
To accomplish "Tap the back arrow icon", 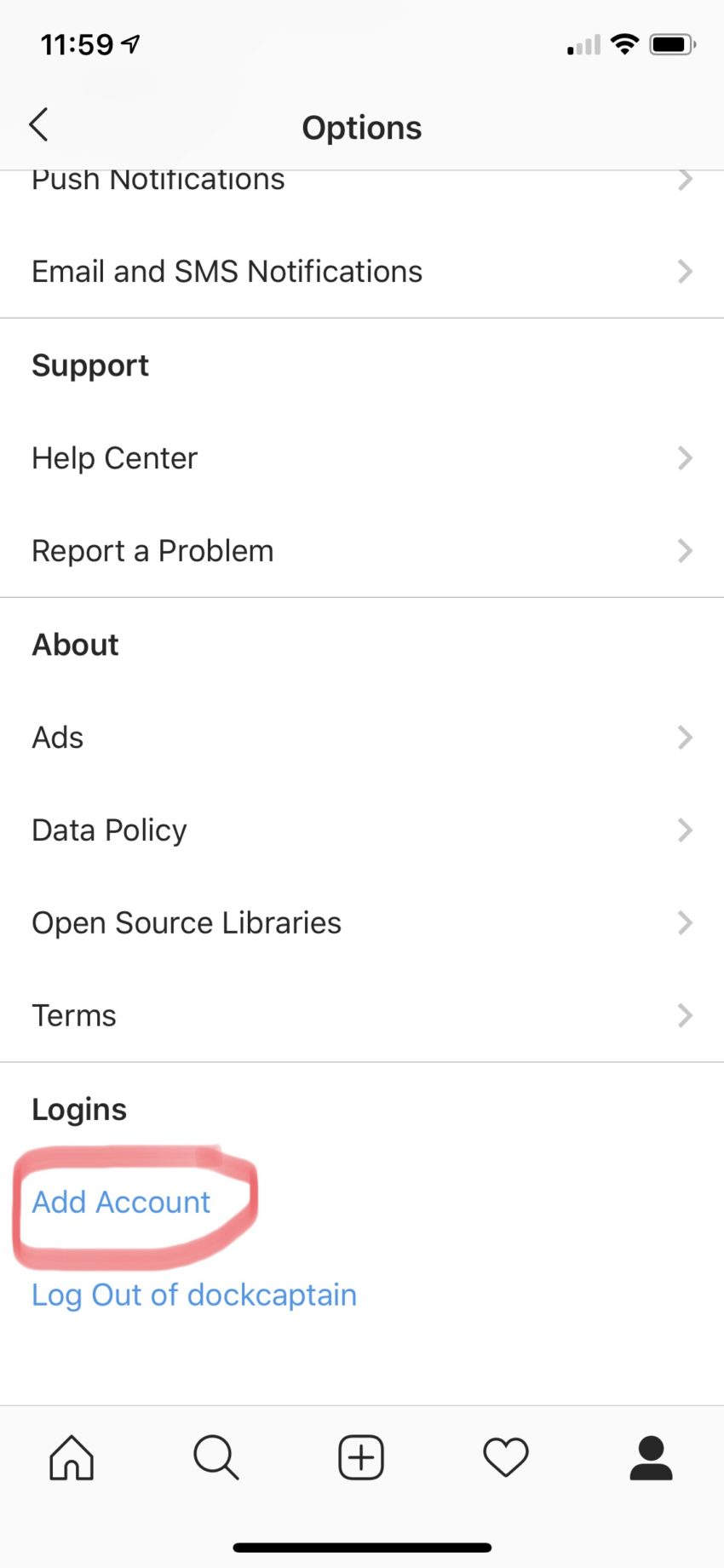I will click(x=38, y=125).
